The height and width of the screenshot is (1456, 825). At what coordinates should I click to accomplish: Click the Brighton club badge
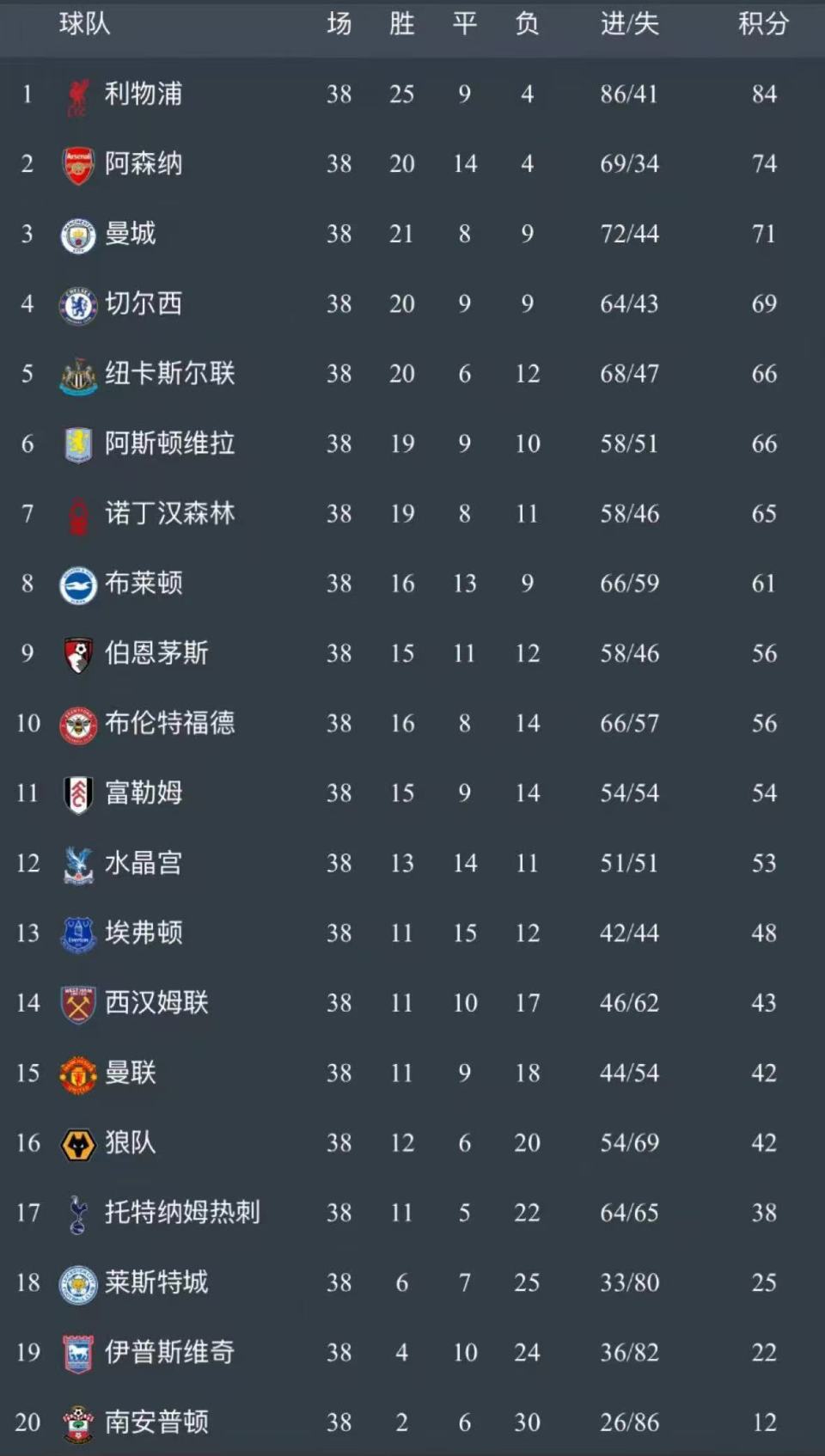(78, 585)
